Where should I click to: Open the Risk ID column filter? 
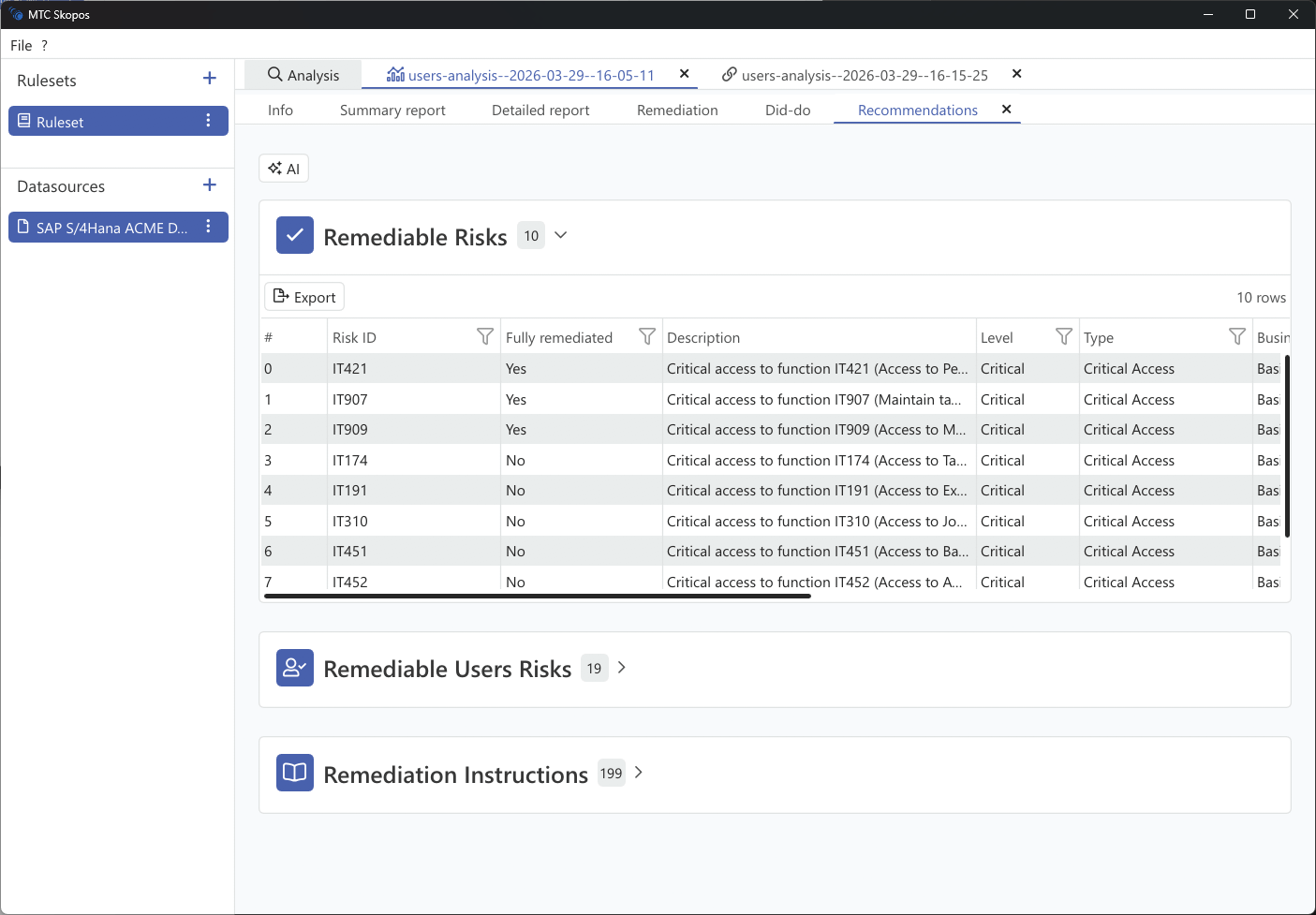(484, 336)
